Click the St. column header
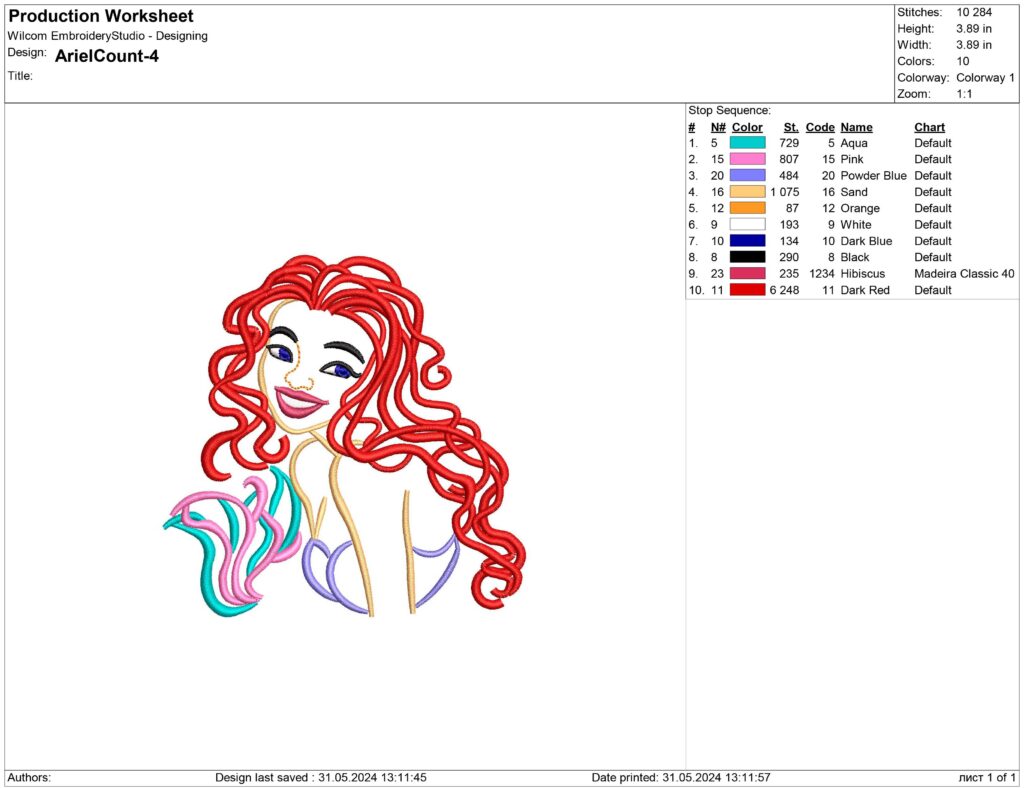Image resolution: width=1024 pixels, height=788 pixels. click(x=790, y=126)
